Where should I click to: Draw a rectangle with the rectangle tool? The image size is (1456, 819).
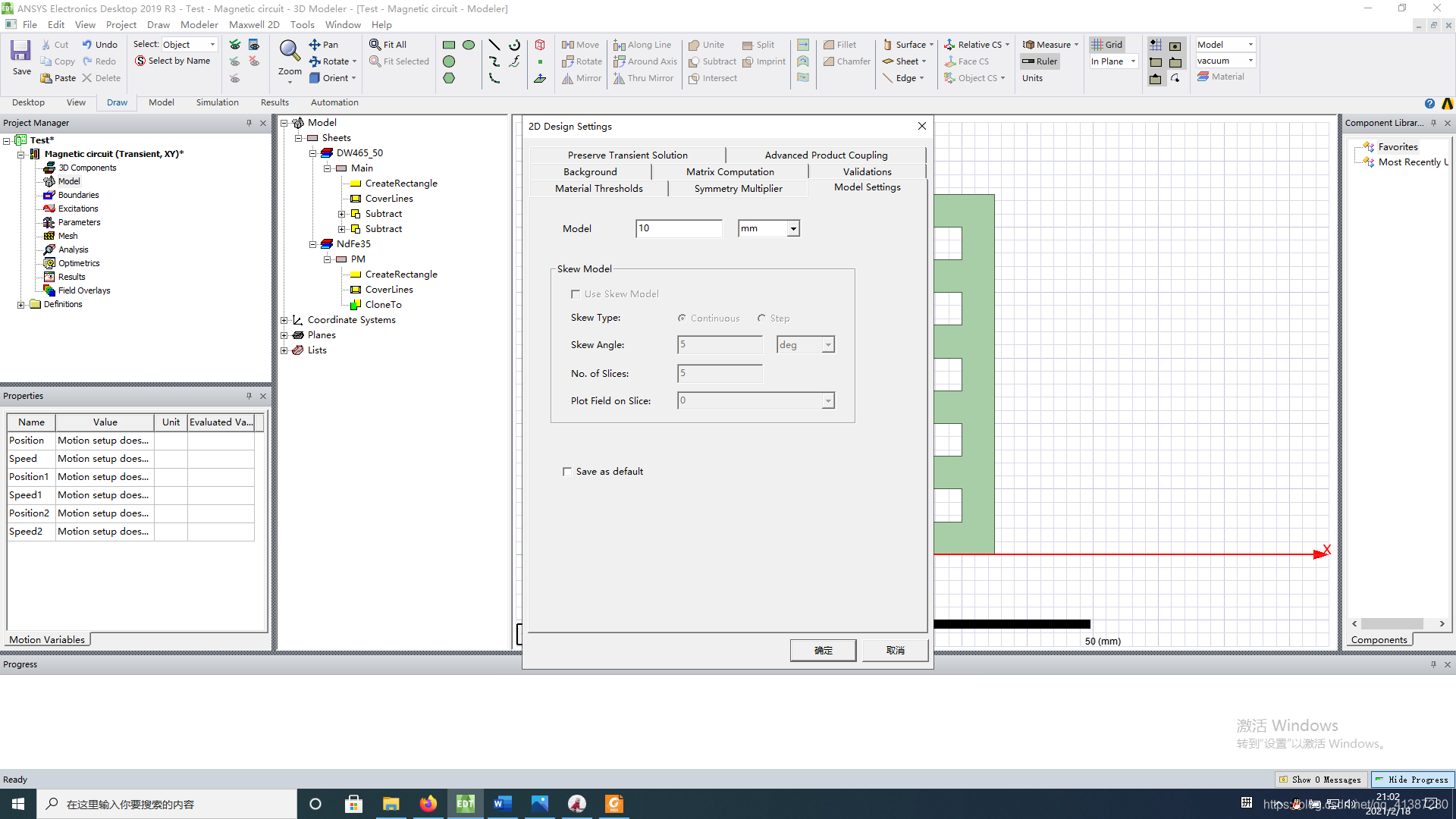[449, 45]
